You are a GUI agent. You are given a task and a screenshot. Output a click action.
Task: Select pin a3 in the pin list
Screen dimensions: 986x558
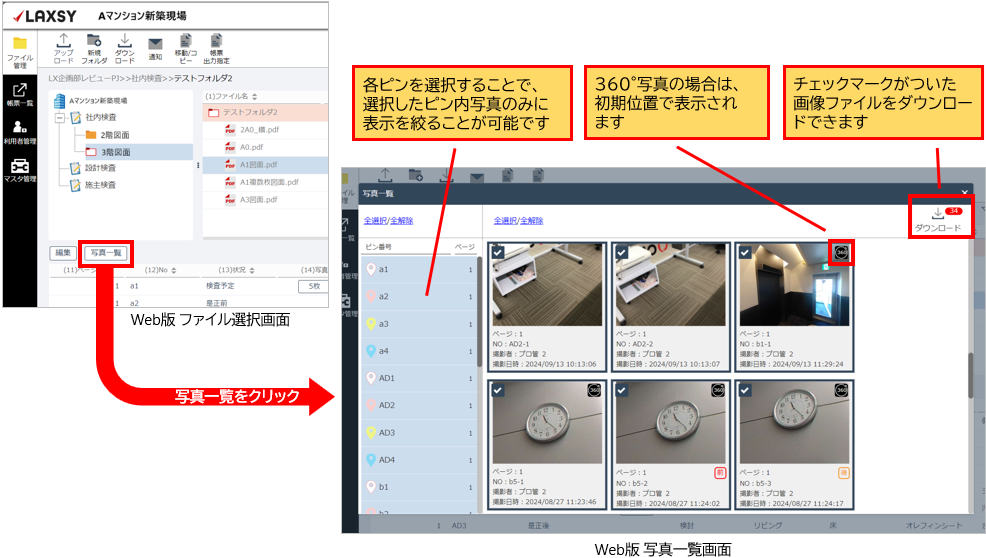384,324
